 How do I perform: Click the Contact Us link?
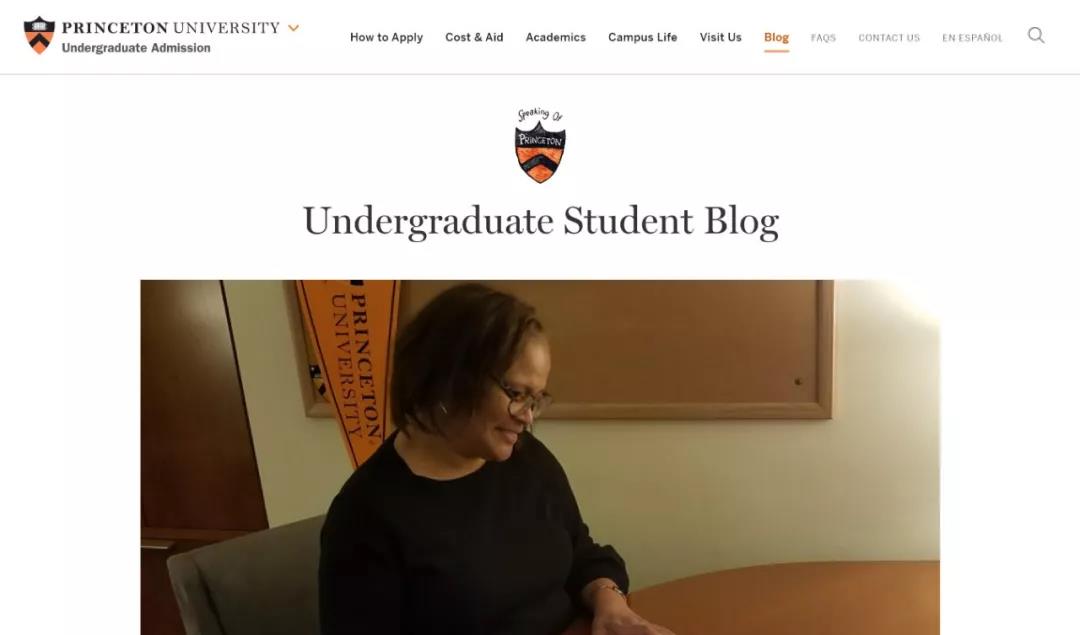[x=889, y=38]
